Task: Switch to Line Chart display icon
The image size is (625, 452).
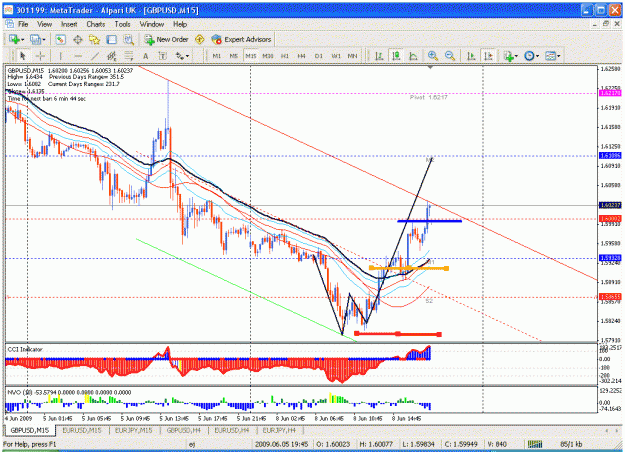Action: 413,56
